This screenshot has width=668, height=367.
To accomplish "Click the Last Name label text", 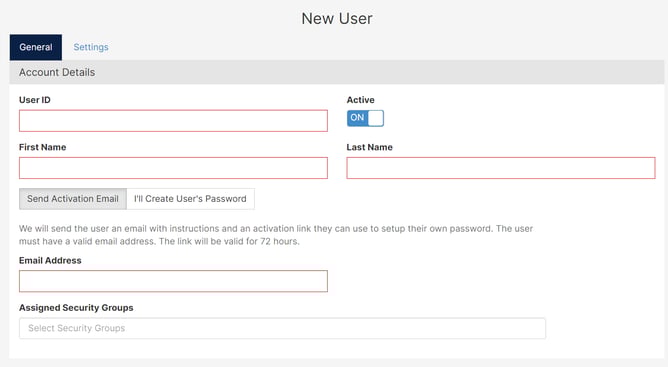I will pyautogui.click(x=369, y=147).
